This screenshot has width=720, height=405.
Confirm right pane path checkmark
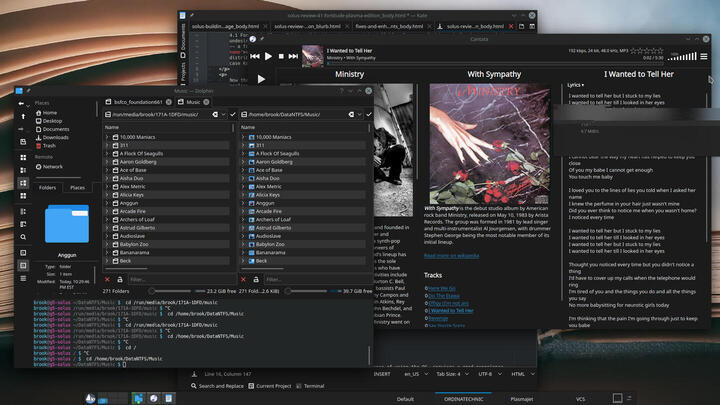pos(368,114)
